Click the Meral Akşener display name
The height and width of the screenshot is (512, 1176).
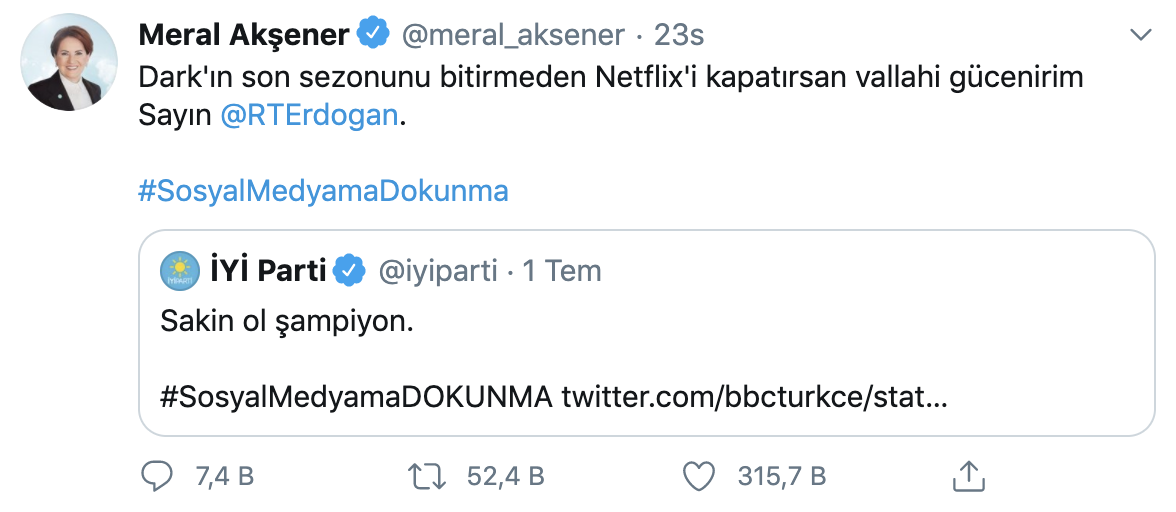pos(244,35)
